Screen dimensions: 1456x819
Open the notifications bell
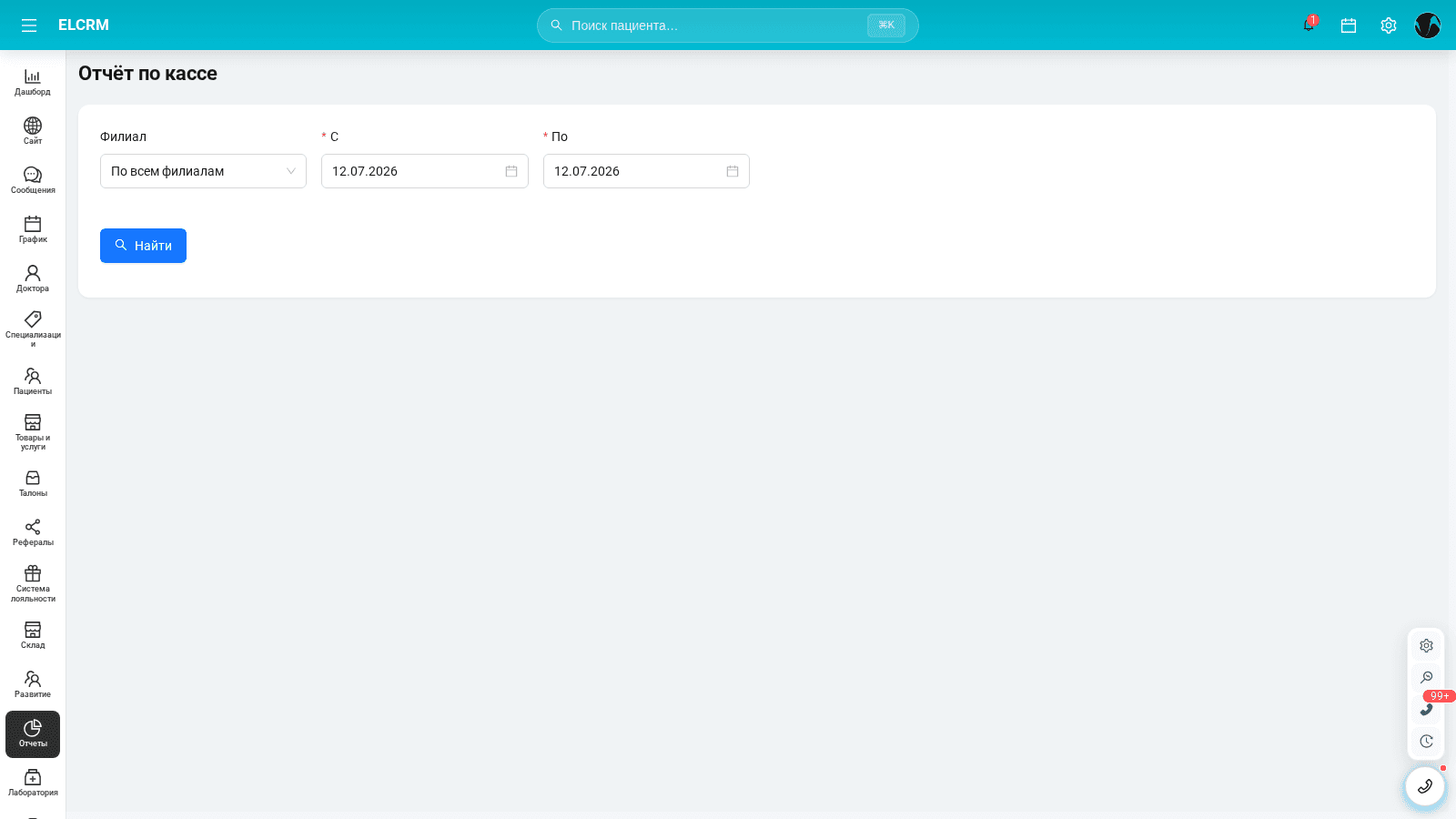(x=1309, y=25)
